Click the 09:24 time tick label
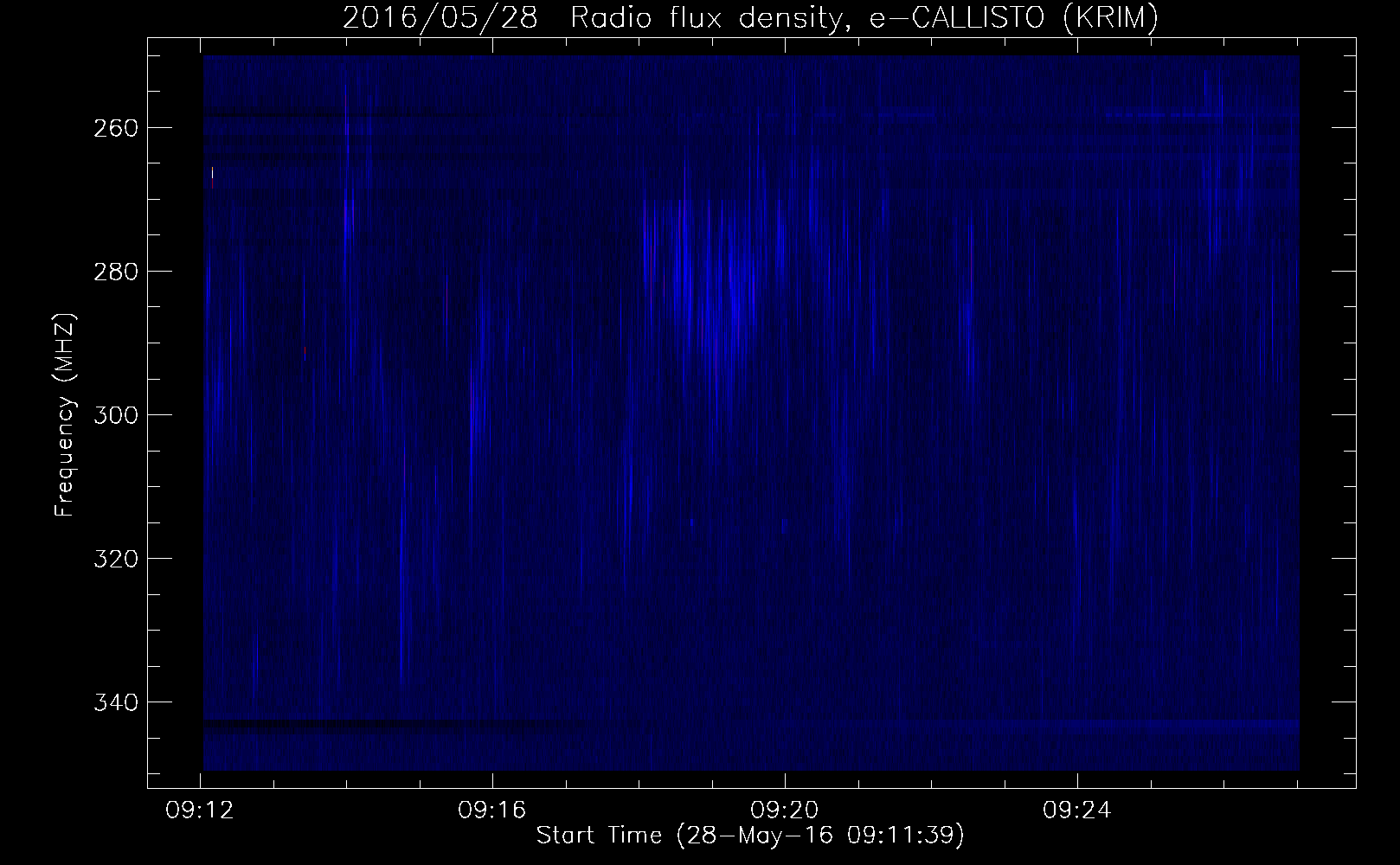 click(1076, 811)
